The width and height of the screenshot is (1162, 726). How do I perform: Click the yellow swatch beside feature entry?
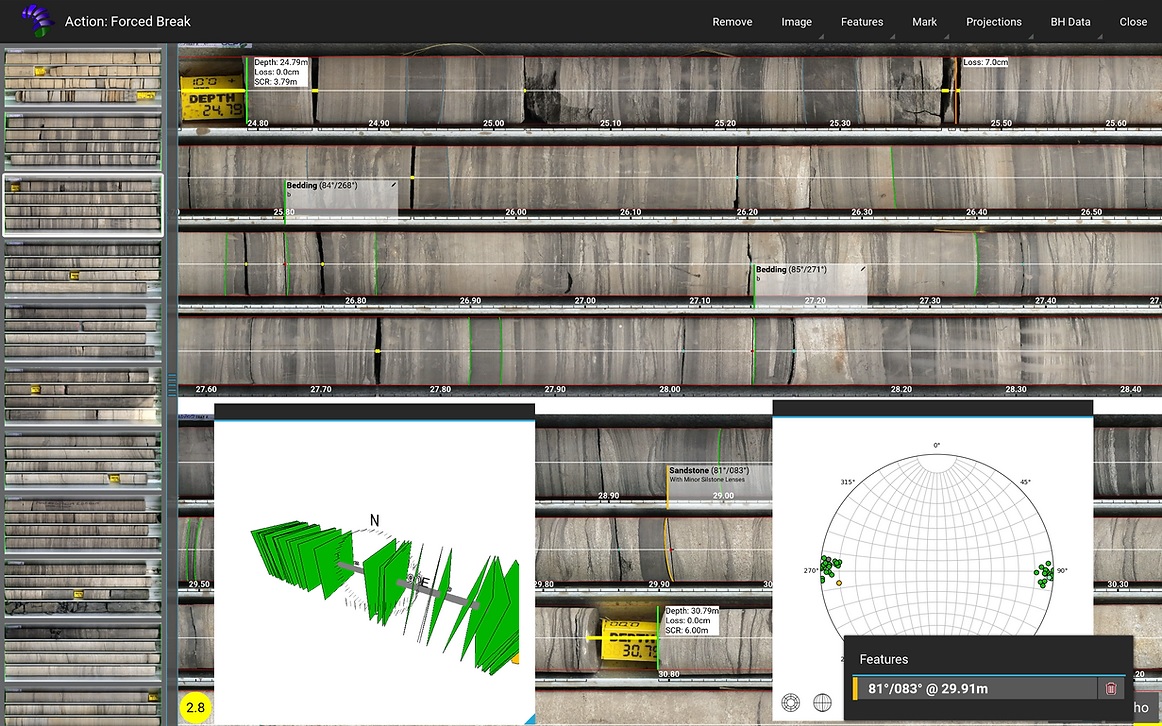click(x=855, y=688)
